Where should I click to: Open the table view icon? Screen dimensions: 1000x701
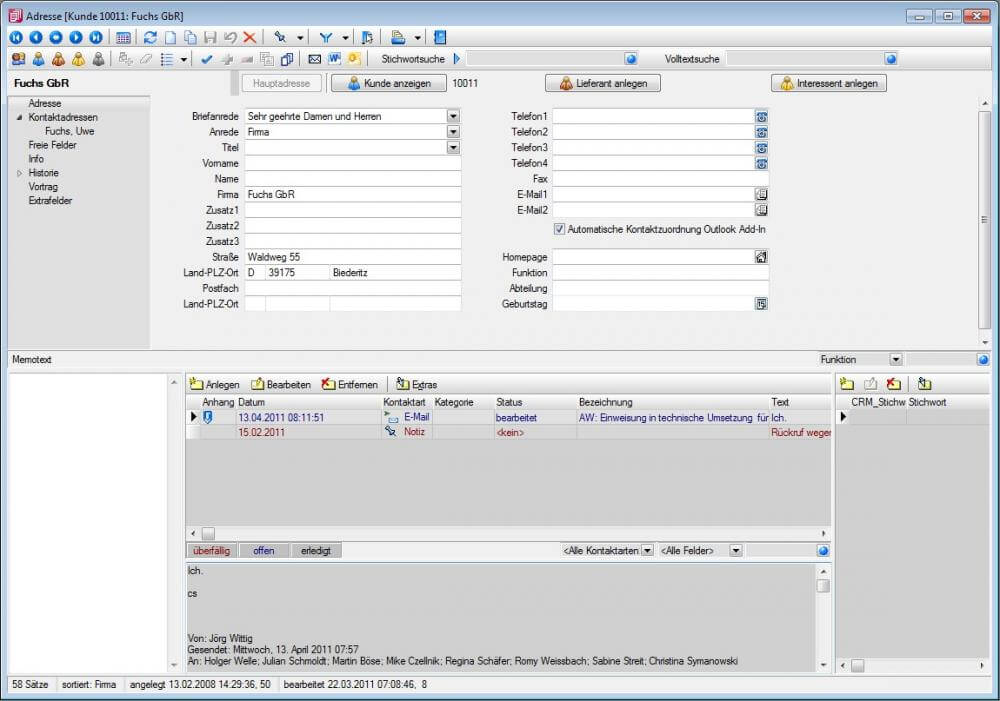124,38
